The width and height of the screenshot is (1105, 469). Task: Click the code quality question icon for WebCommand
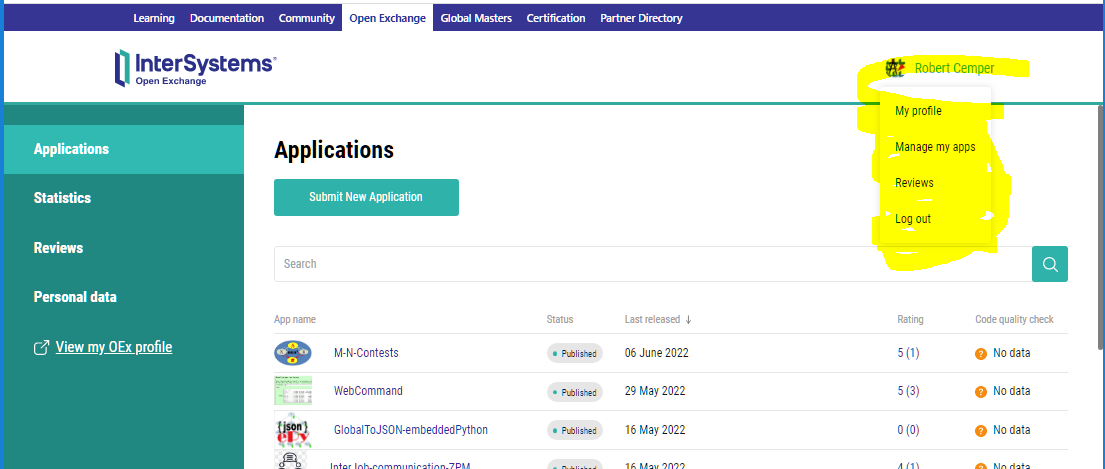(x=981, y=392)
